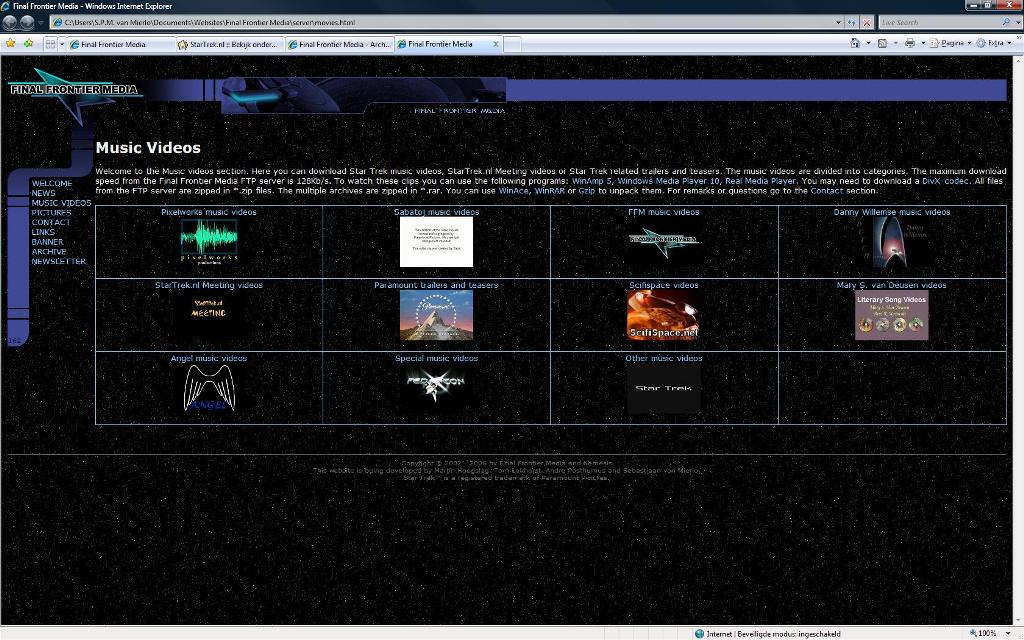Expand the search provider dropdown arrow
The height and width of the screenshot is (640, 1024).
pos(1017,22)
